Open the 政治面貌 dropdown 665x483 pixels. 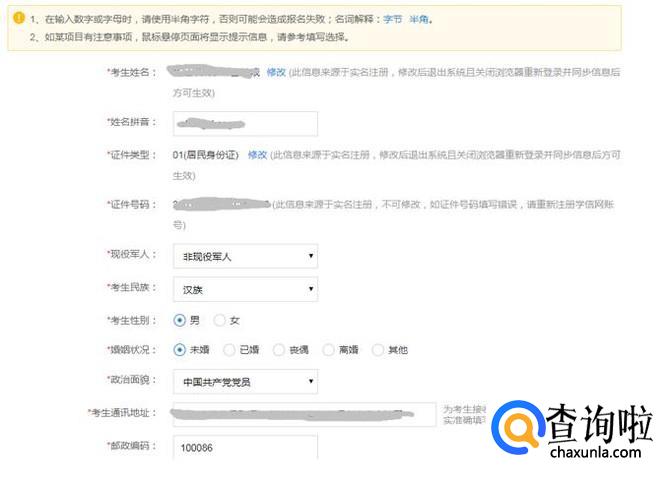click(x=245, y=382)
